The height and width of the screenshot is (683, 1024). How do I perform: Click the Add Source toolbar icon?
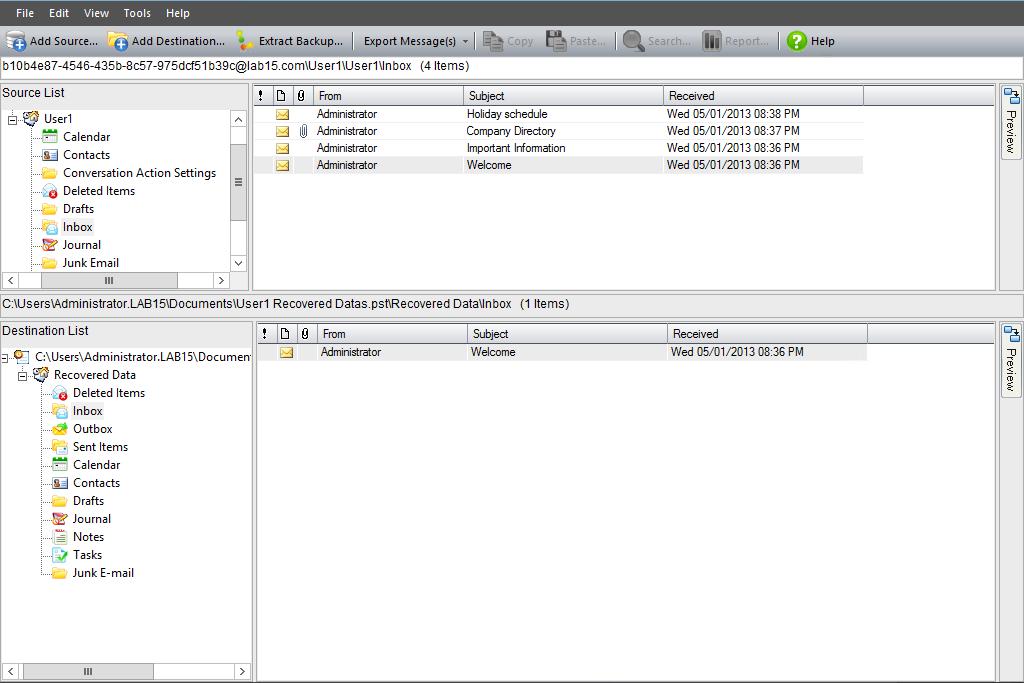point(16,41)
